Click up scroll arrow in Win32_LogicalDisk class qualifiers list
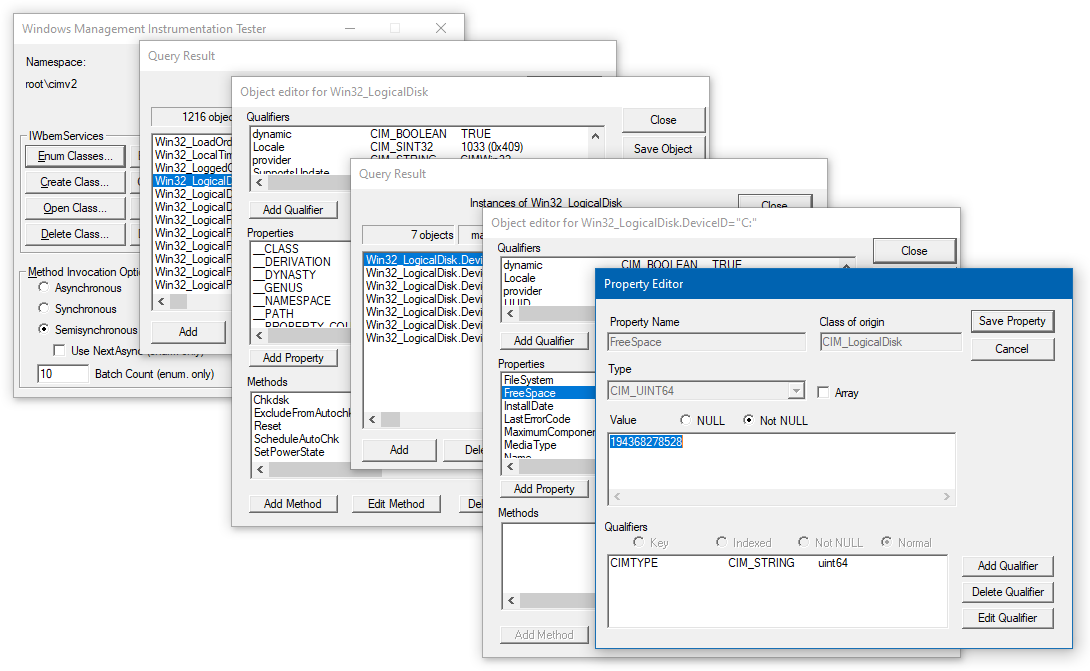This screenshot has width=1090, height=671. pos(595,136)
